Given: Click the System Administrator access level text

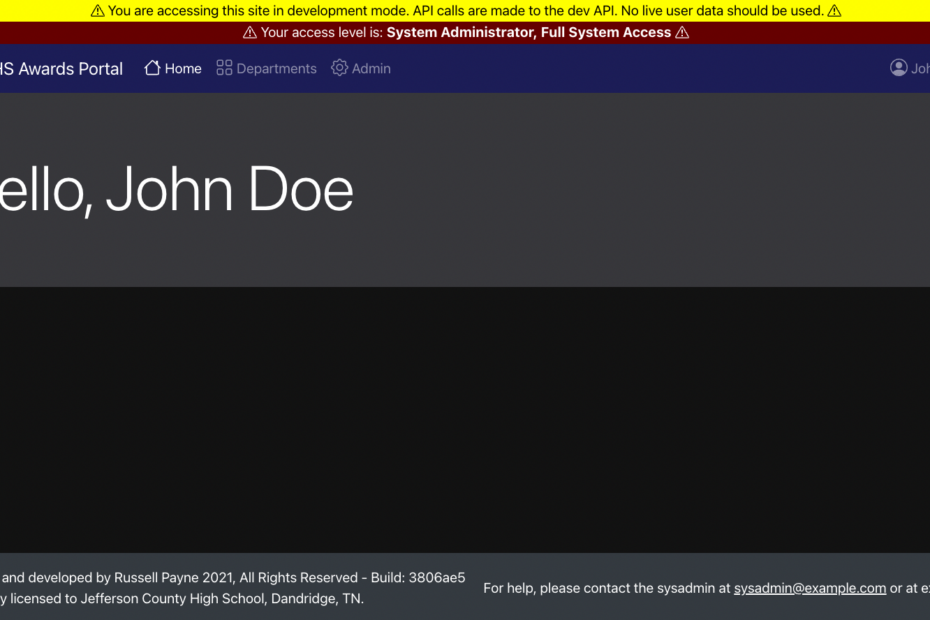Looking at the screenshot, I should (x=528, y=33).
